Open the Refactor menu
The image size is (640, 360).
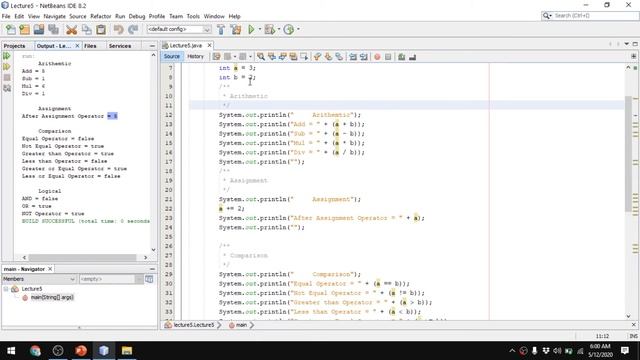pyautogui.click(x=100, y=16)
